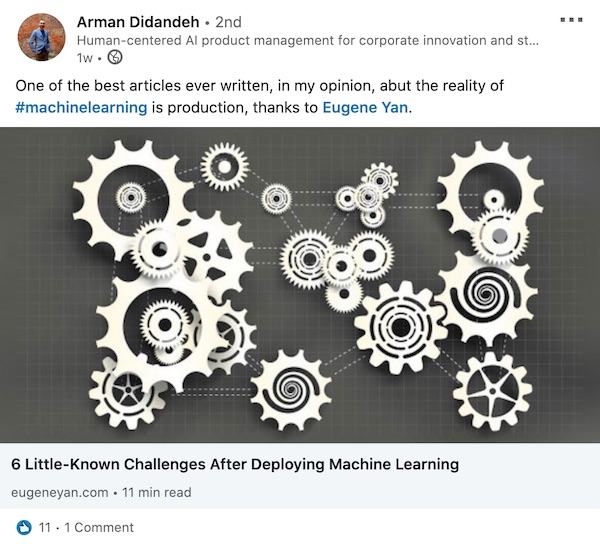
Task: Open the #machinelearning hashtag
Action: point(81,107)
